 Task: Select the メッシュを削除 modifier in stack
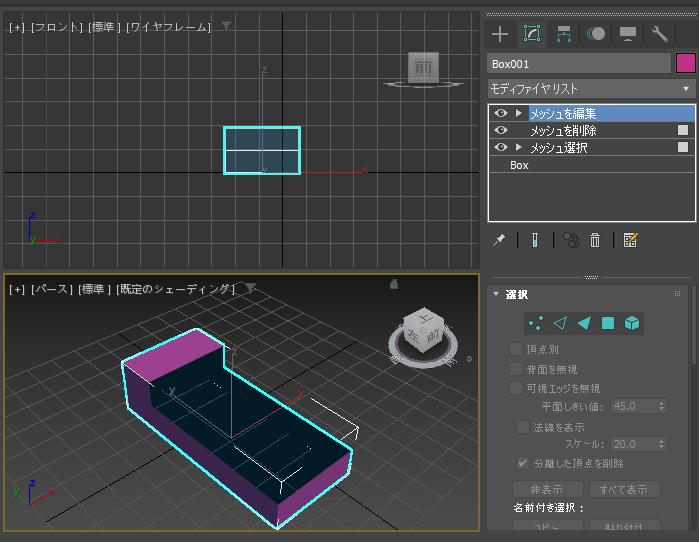[563, 131]
